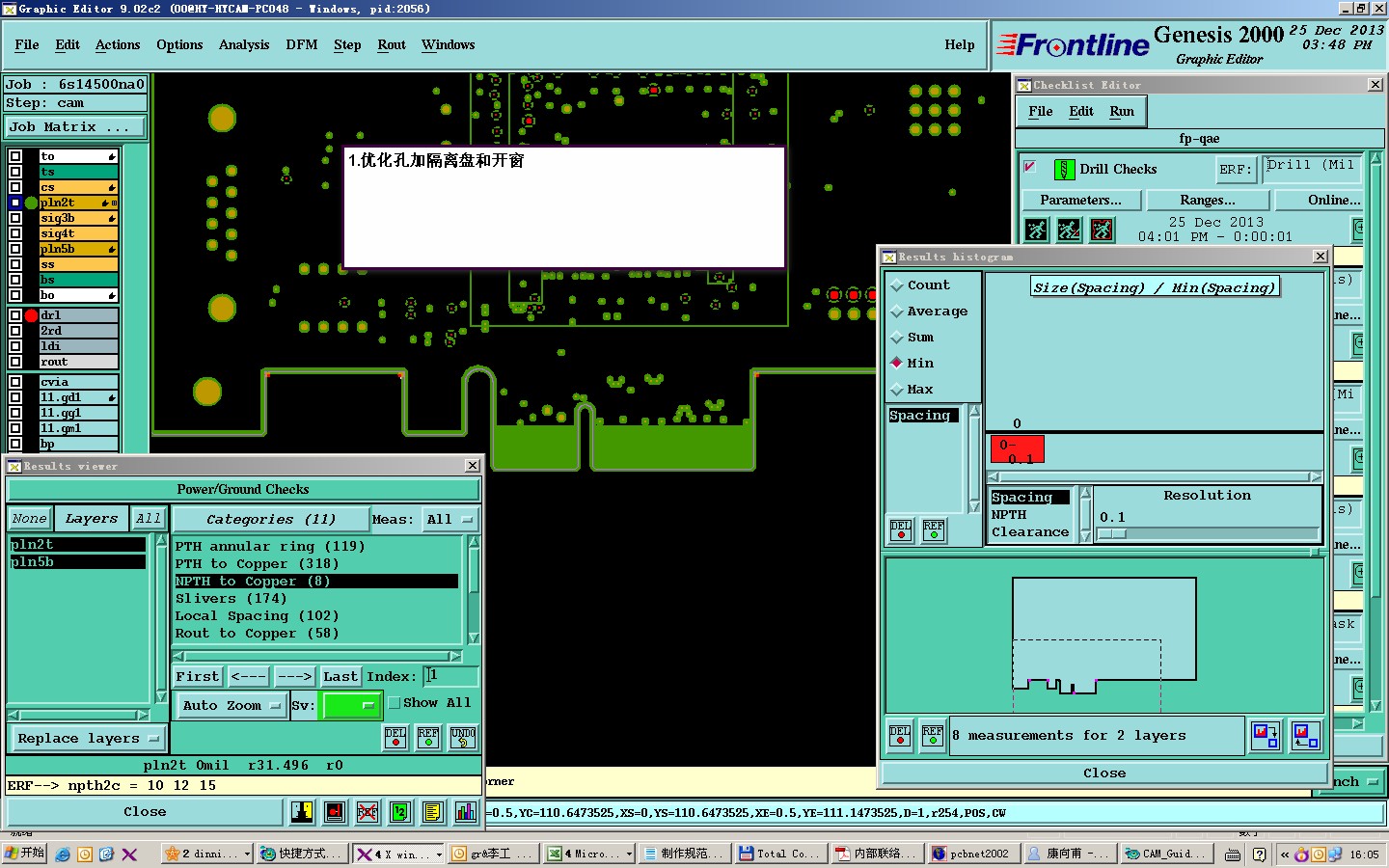Expand the 4 X win taskbar group dropdown
This screenshot has height=868, width=1389.
tap(439, 854)
